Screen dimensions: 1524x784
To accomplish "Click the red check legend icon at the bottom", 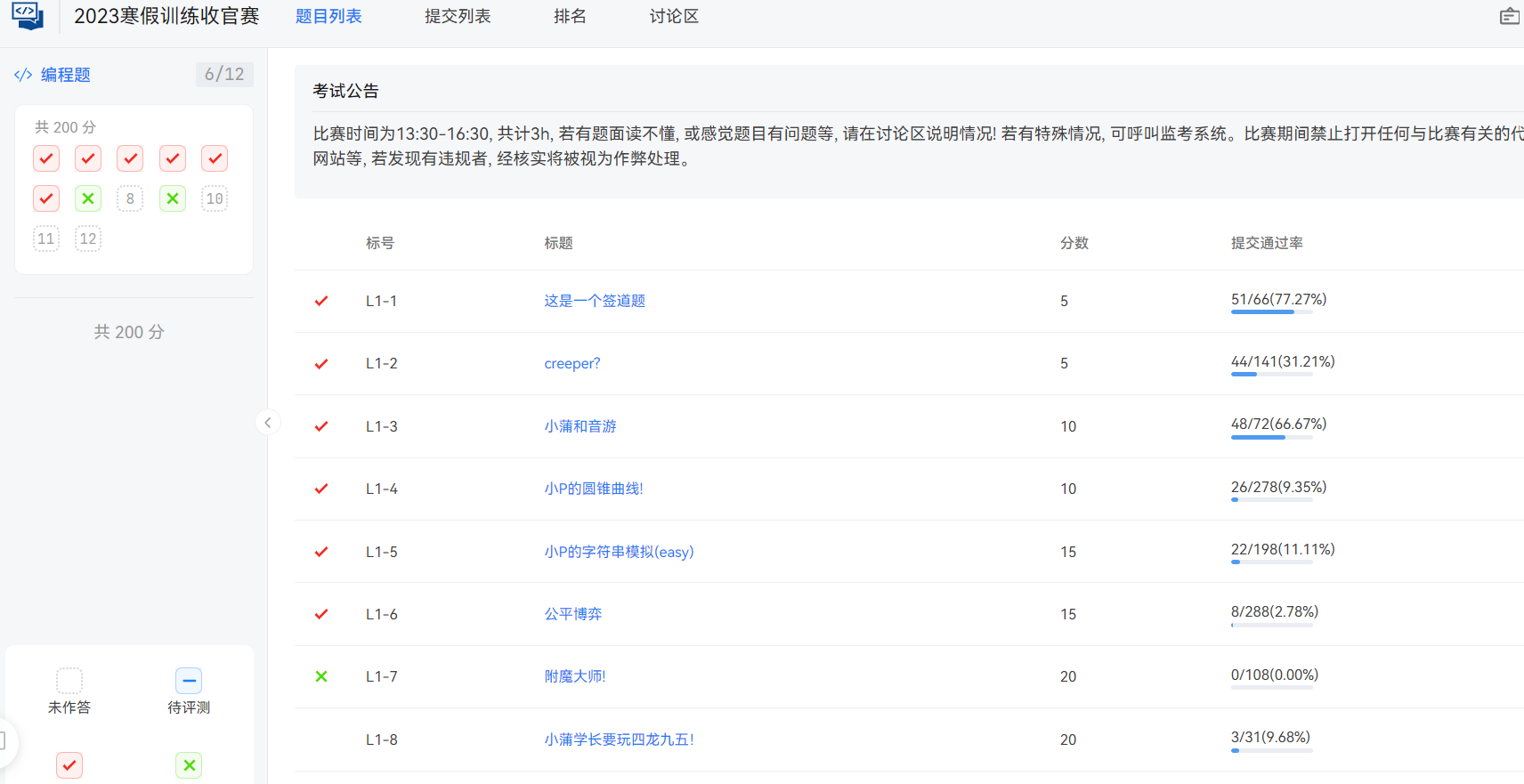I will coord(69,765).
